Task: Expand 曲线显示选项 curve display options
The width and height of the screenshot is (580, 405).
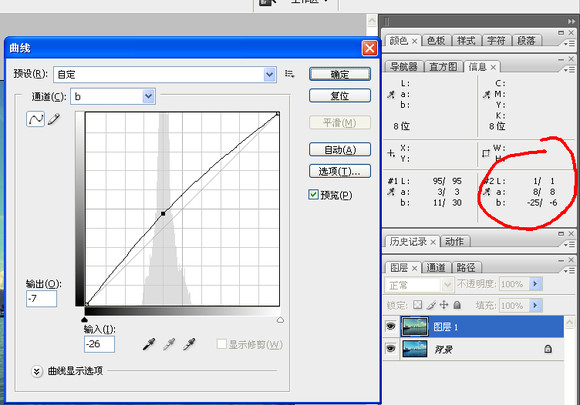Action: [x=36, y=371]
